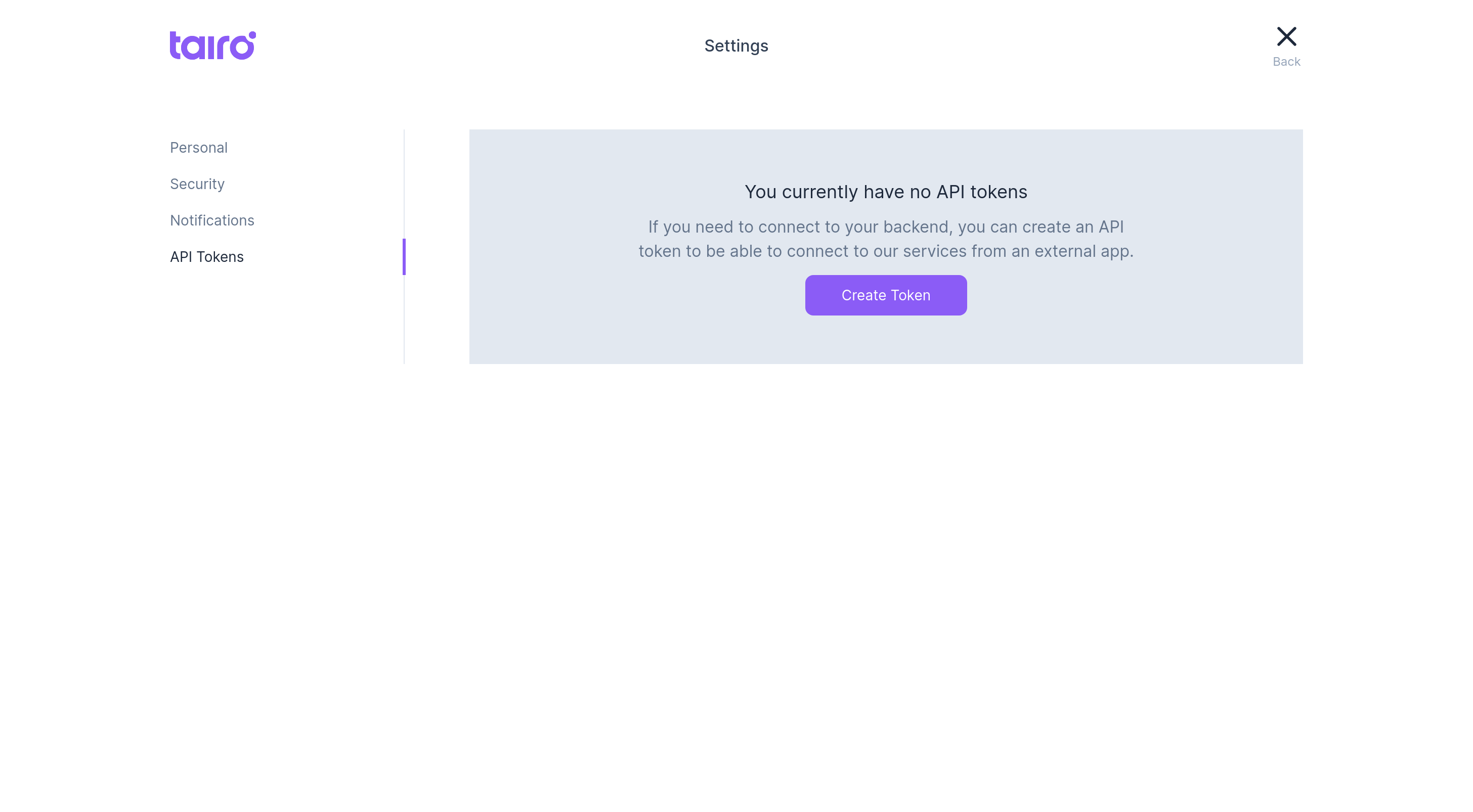1473x812 pixels.
Task: Select the API Tokens section
Action: pyautogui.click(x=206, y=256)
